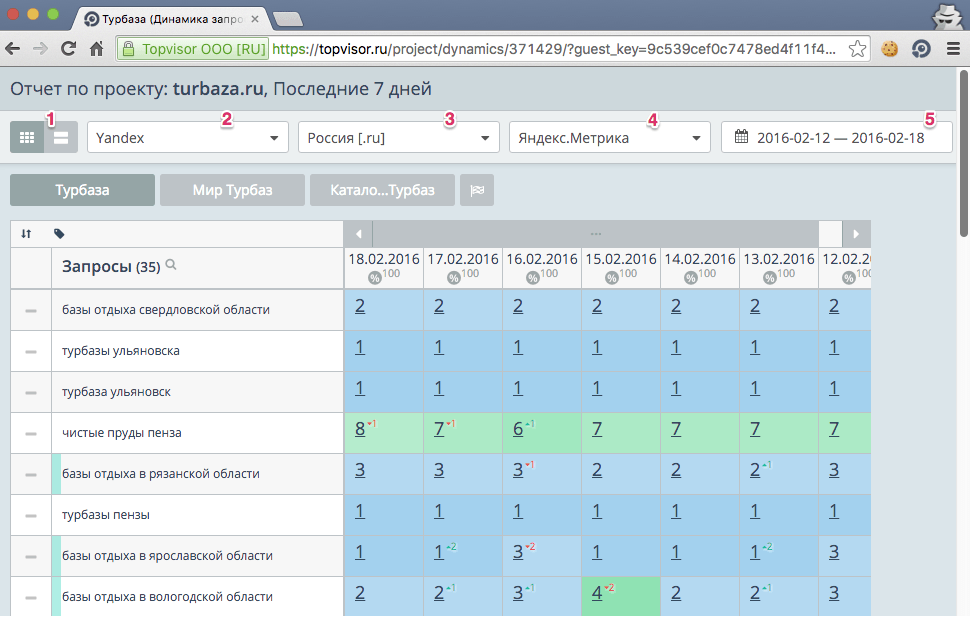Click percent icon under 14.02.2016
The width and height of the screenshot is (970, 617).
(x=690, y=278)
